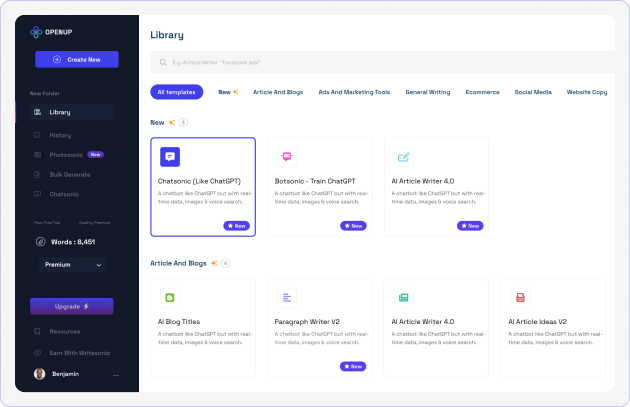
Task: Click the Upgrade button
Action: tap(71, 306)
